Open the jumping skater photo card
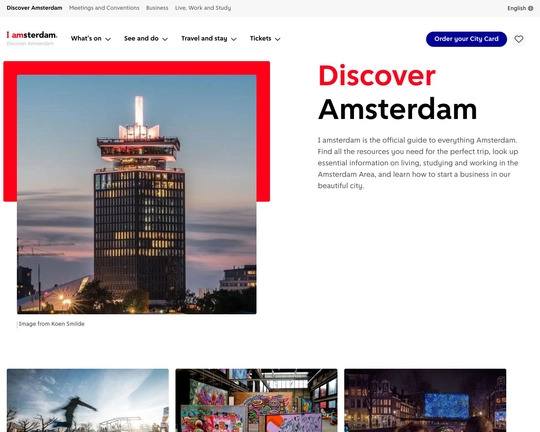This screenshot has width=540, height=432. [88, 400]
